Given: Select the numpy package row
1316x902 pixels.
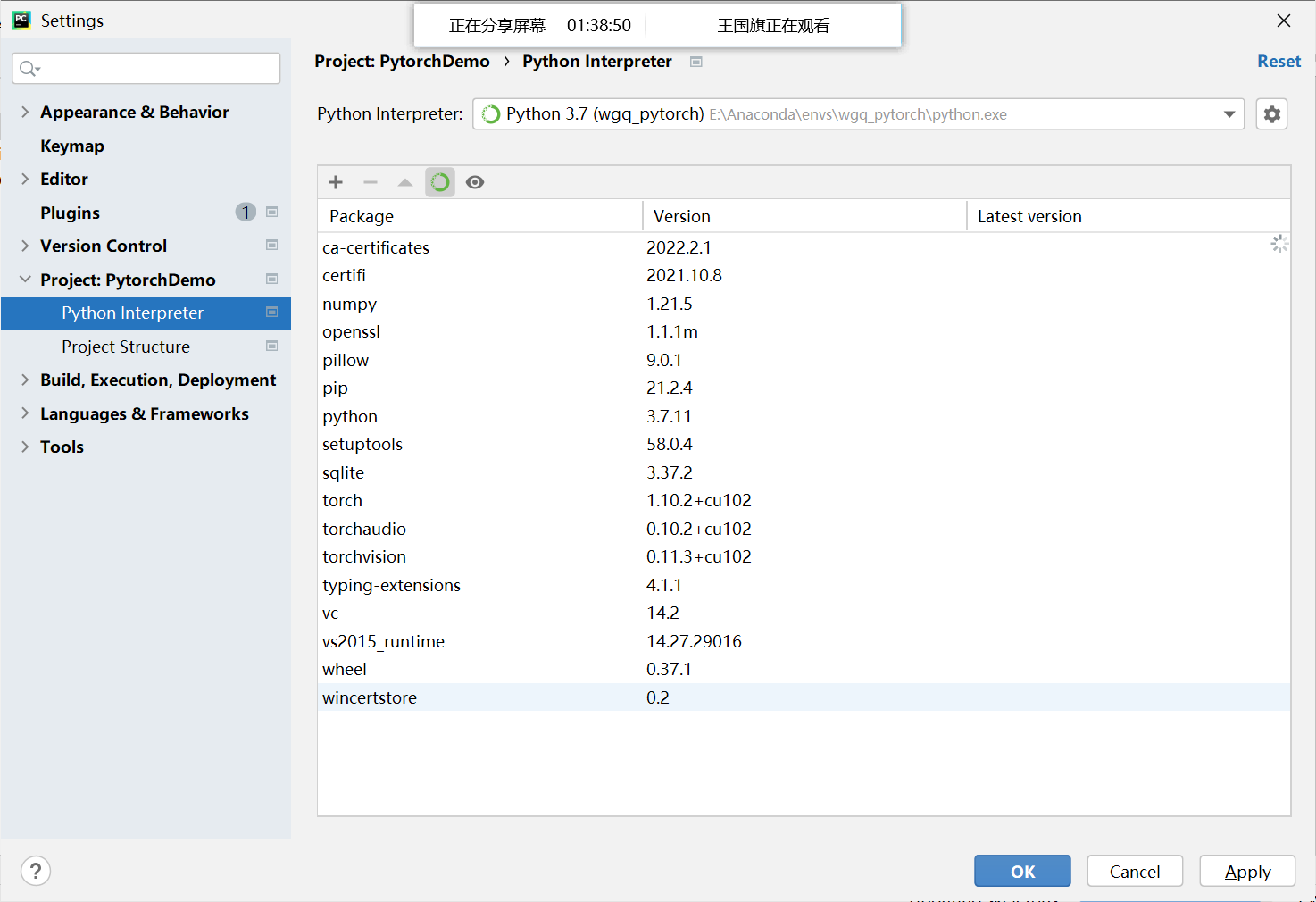Looking at the screenshot, I should point(804,304).
